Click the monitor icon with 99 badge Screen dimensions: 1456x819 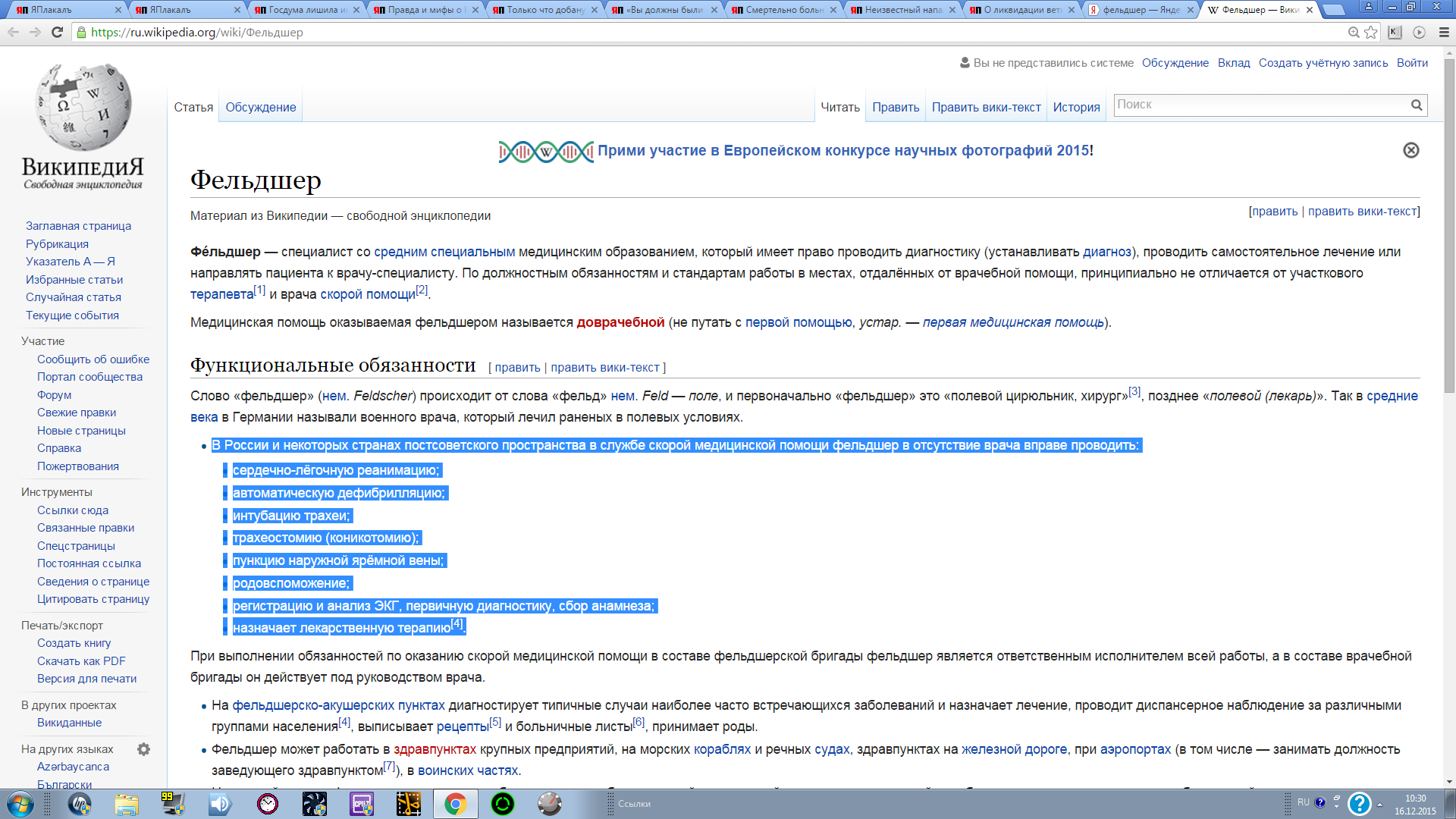(173, 804)
